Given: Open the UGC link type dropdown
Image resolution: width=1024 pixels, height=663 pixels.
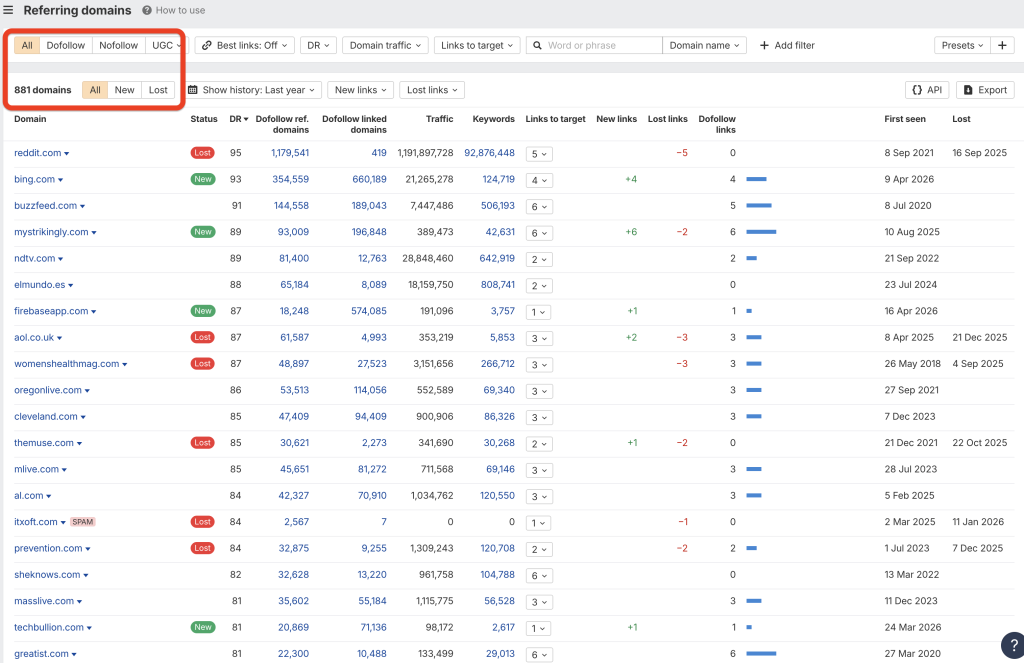Looking at the screenshot, I should (166, 45).
